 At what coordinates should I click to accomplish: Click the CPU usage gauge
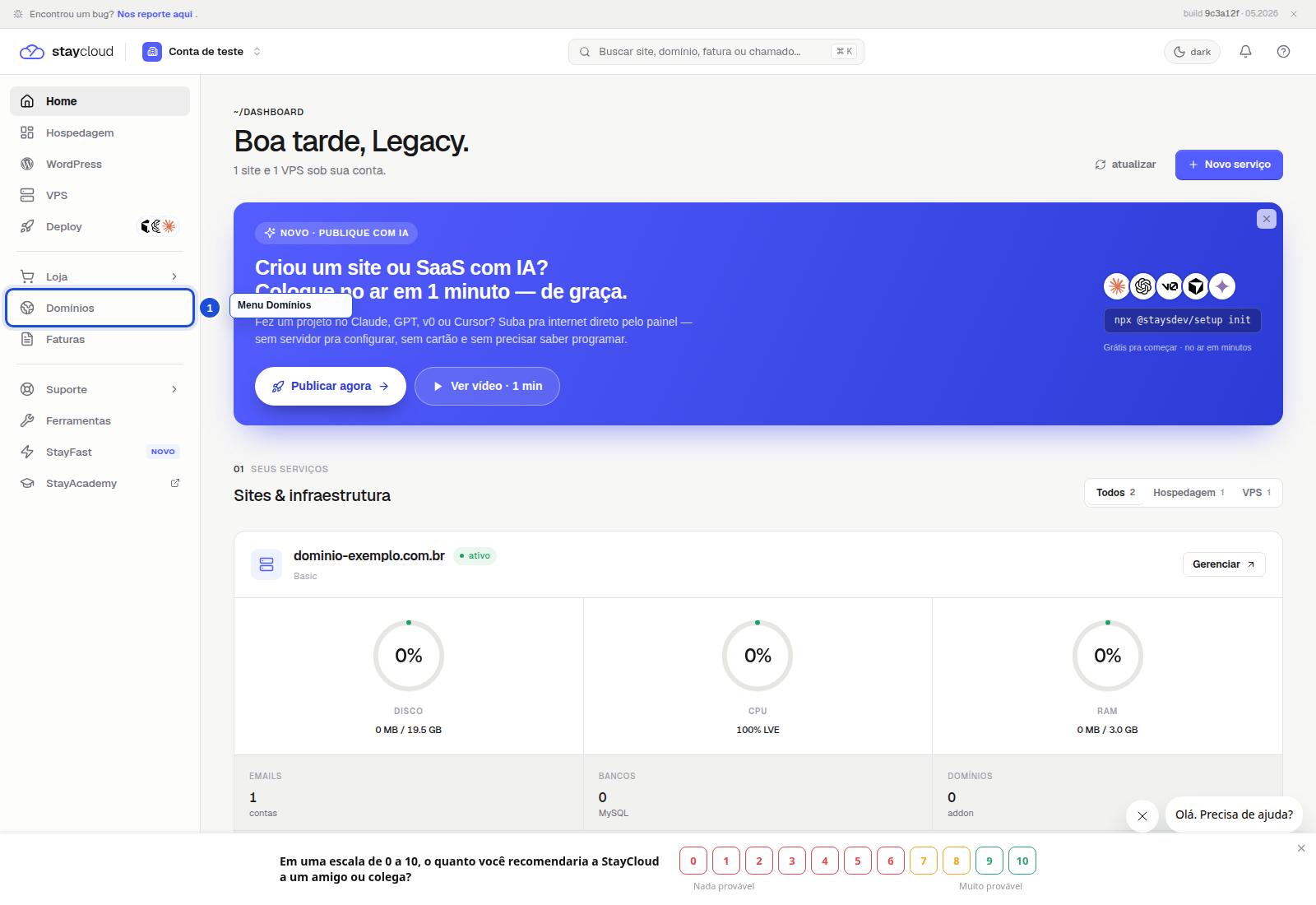point(758,656)
